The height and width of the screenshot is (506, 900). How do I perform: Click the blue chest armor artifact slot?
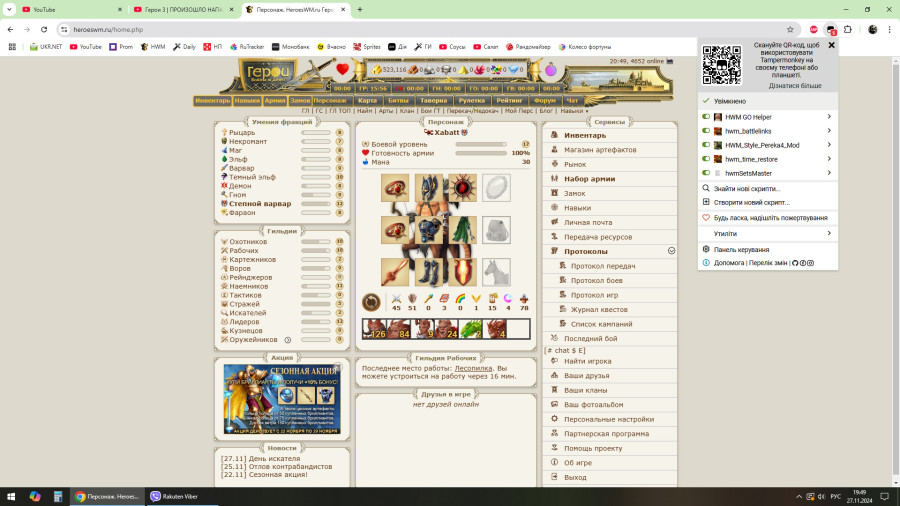(x=429, y=230)
